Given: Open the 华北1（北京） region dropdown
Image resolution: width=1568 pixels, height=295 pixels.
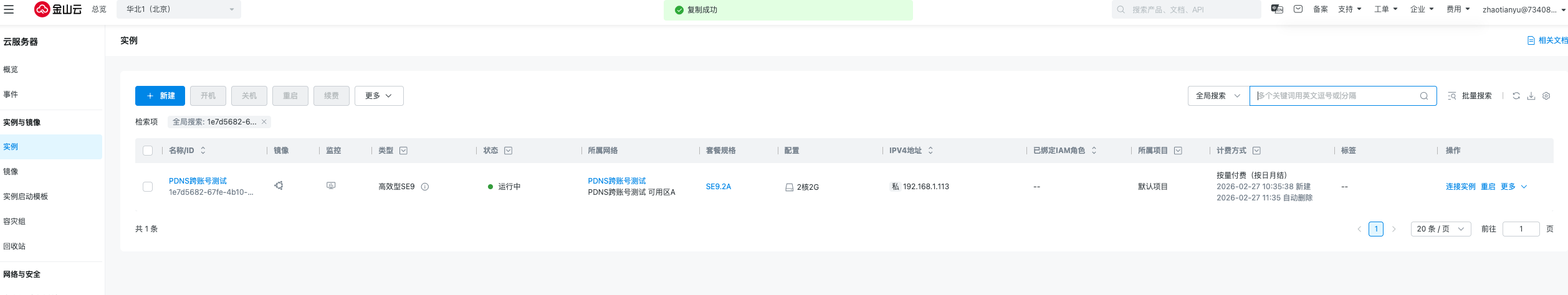Looking at the screenshot, I should (179, 9).
